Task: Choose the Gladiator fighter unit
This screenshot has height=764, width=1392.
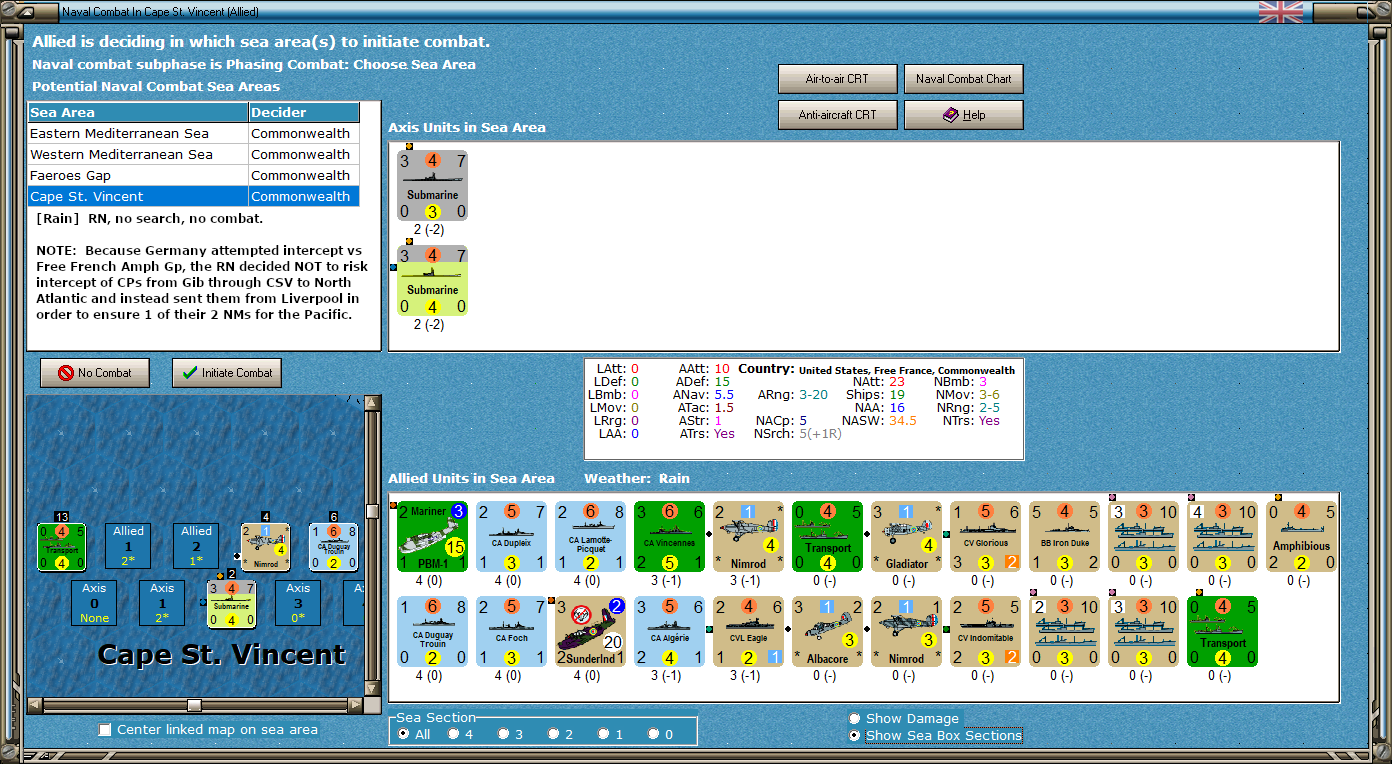Action: pos(907,537)
